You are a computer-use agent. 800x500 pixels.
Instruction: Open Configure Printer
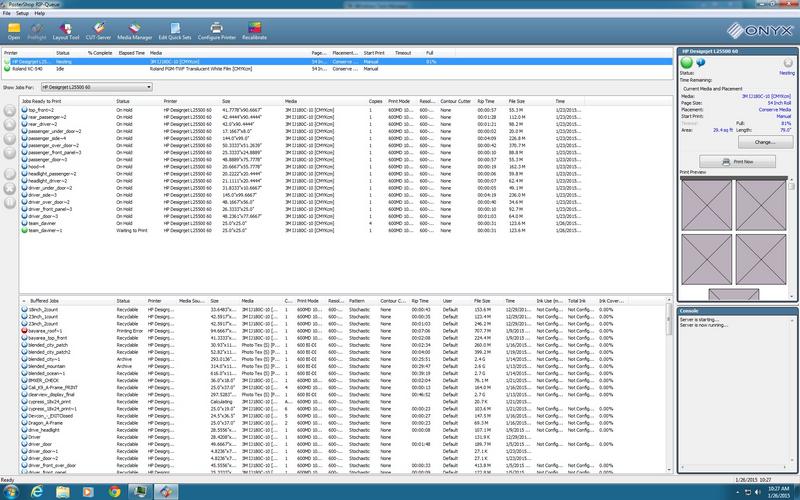[217, 31]
